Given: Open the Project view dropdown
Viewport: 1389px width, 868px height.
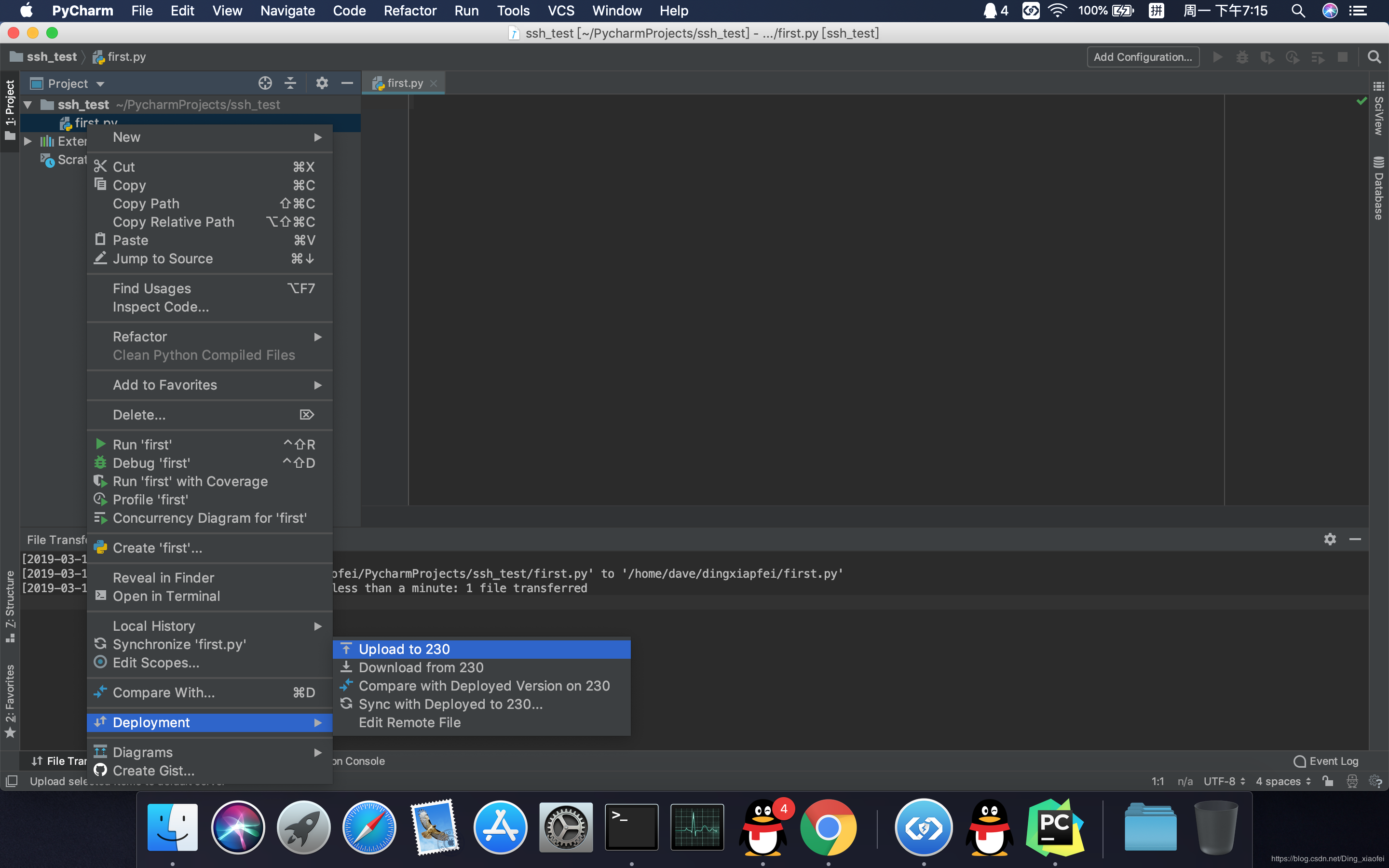Looking at the screenshot, I should pyautogui.click(x=75, y=84).
